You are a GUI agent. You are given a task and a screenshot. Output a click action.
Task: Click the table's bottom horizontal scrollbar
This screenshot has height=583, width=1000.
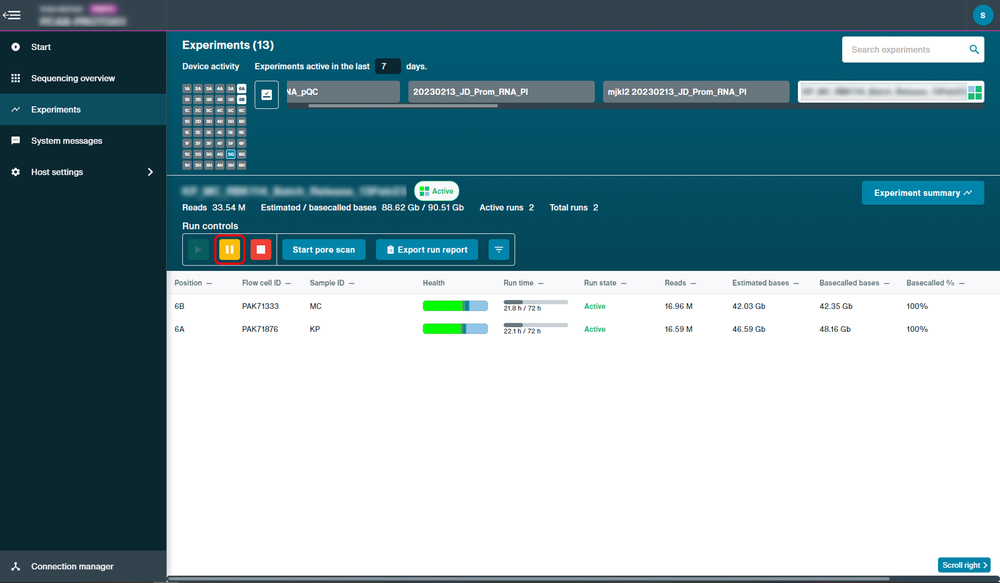528,579
